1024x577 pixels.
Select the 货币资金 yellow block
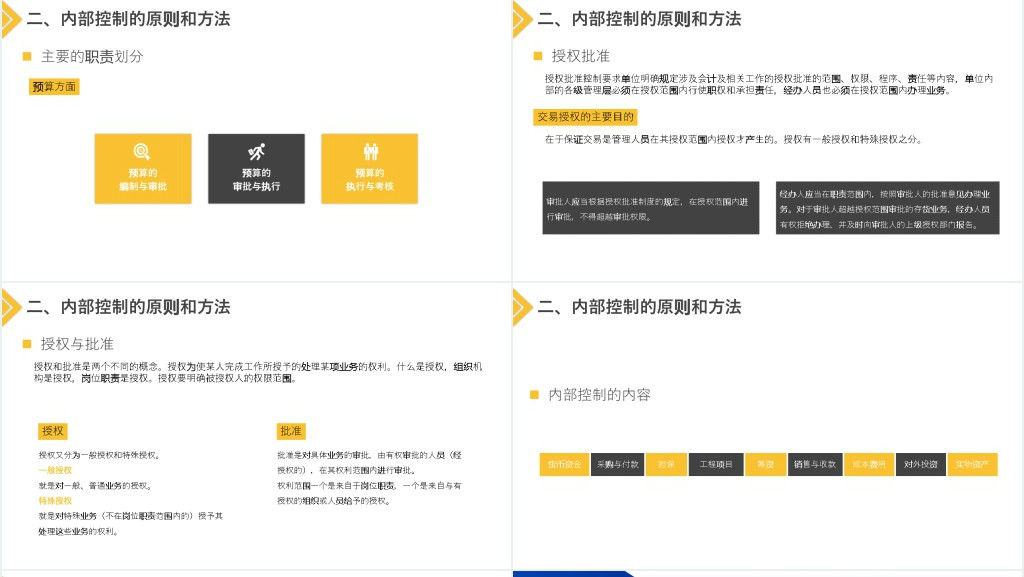pos(564,464)
